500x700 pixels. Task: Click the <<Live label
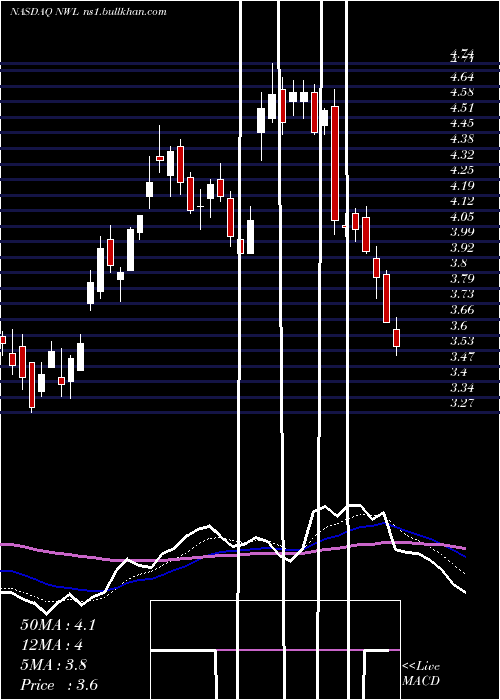pos(421,667)
